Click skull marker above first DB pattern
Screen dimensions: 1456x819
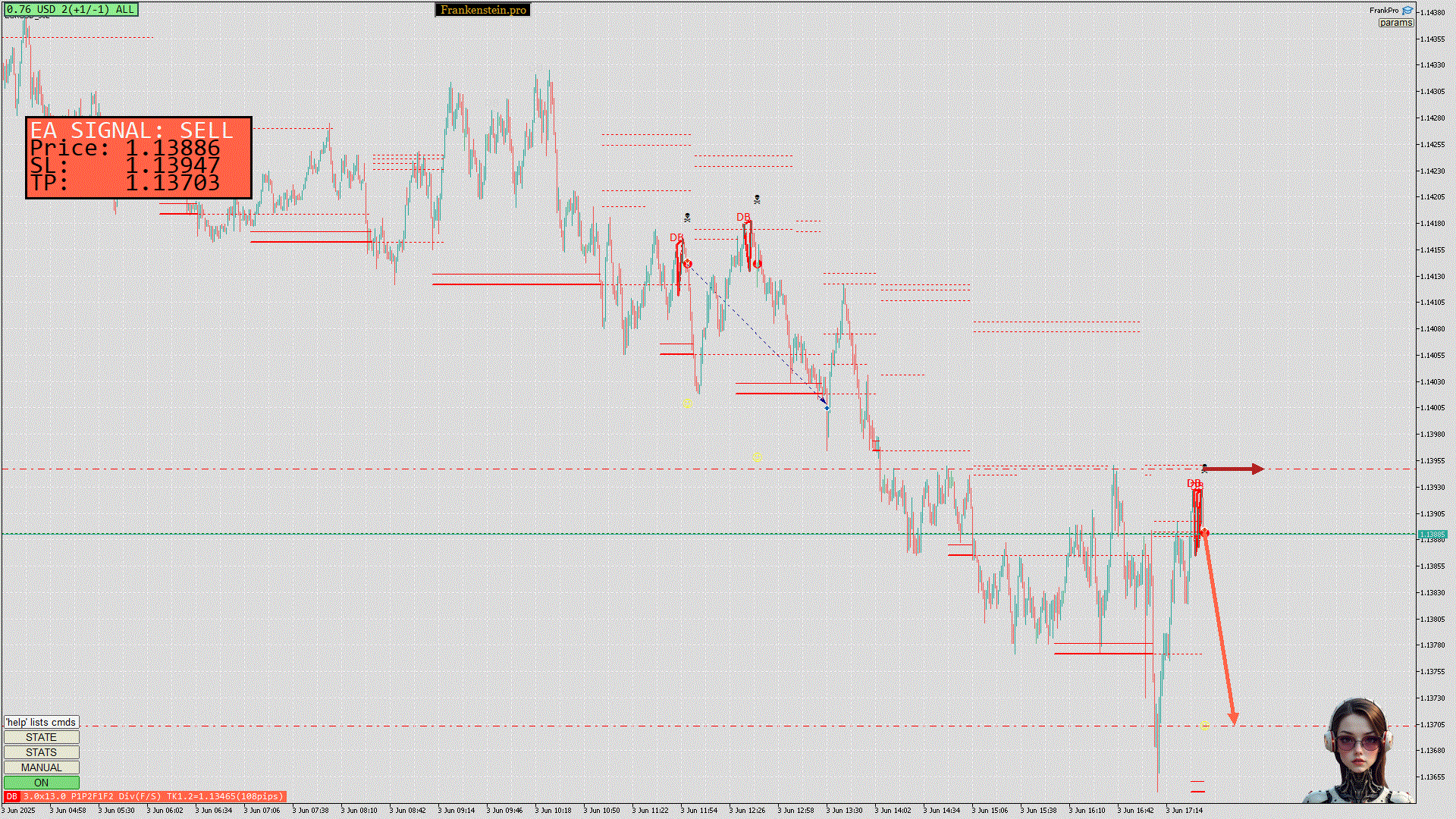click(x=687, y=218)
